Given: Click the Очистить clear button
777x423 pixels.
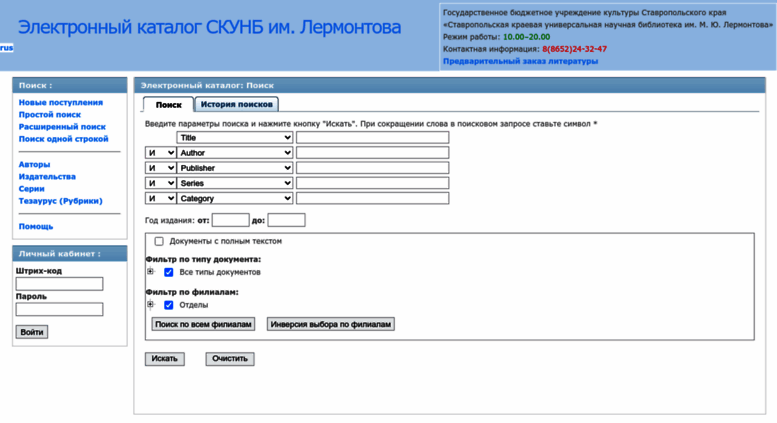Looking at the screenshot, I should coord(230,359).
